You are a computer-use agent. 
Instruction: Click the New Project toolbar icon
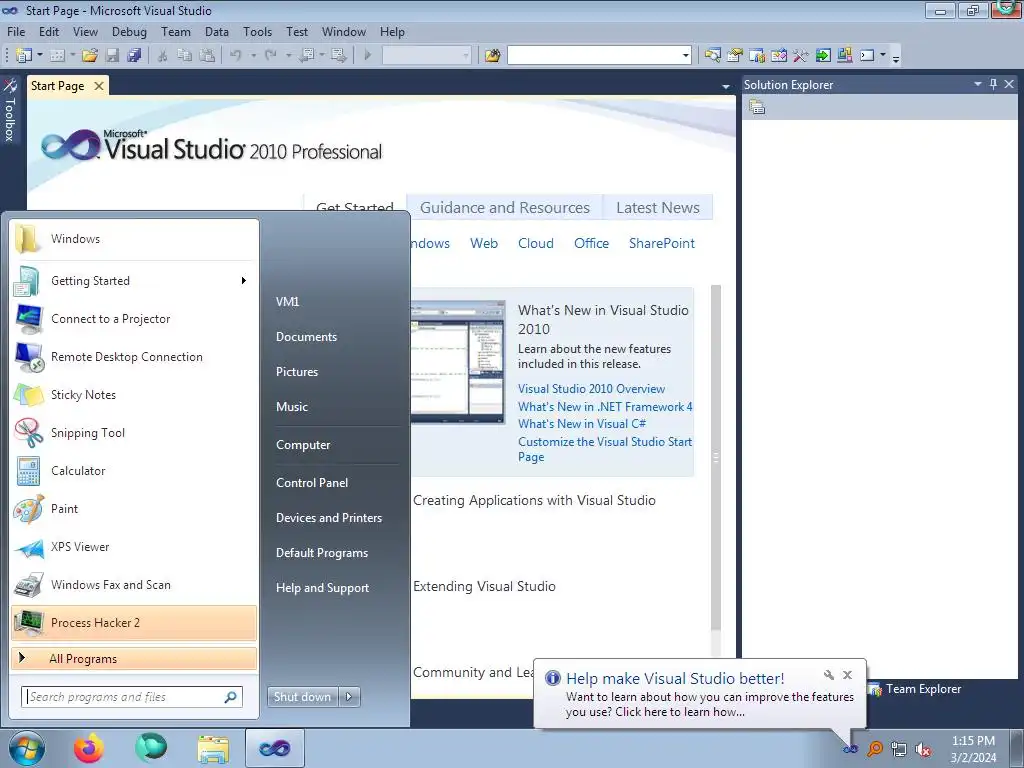(x=24, y=56)
